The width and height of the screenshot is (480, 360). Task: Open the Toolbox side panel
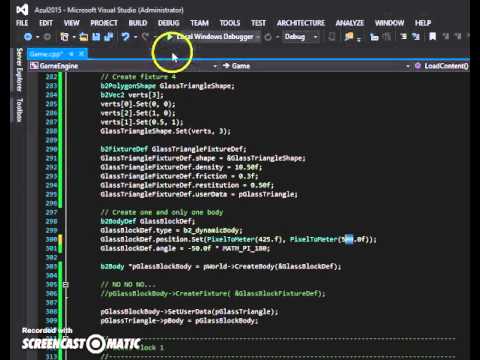20,110
